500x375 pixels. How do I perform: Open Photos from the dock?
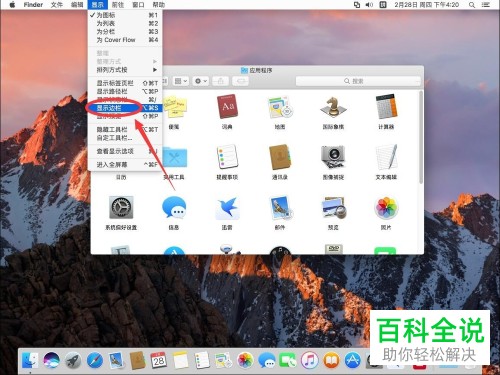coord(245,361)
